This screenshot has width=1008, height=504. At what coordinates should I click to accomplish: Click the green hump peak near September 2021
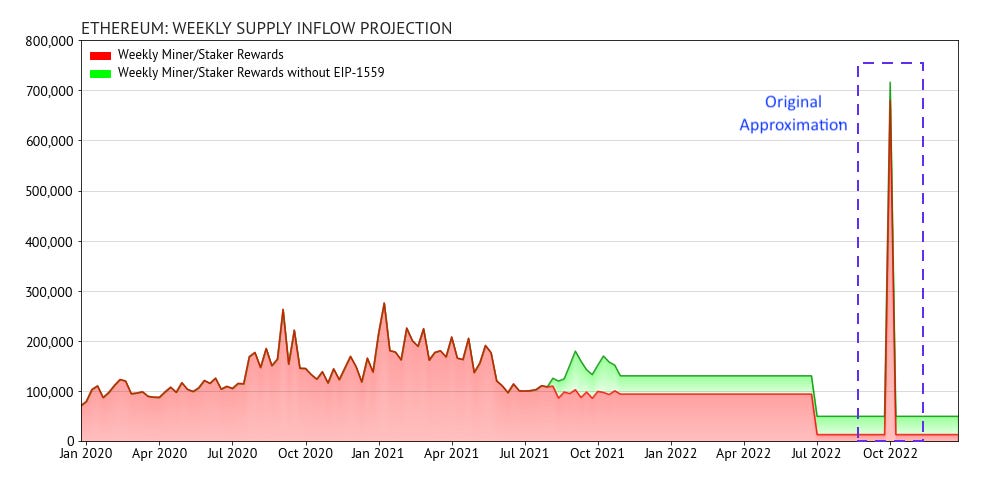pyautogui.click(x=575, y=352)
